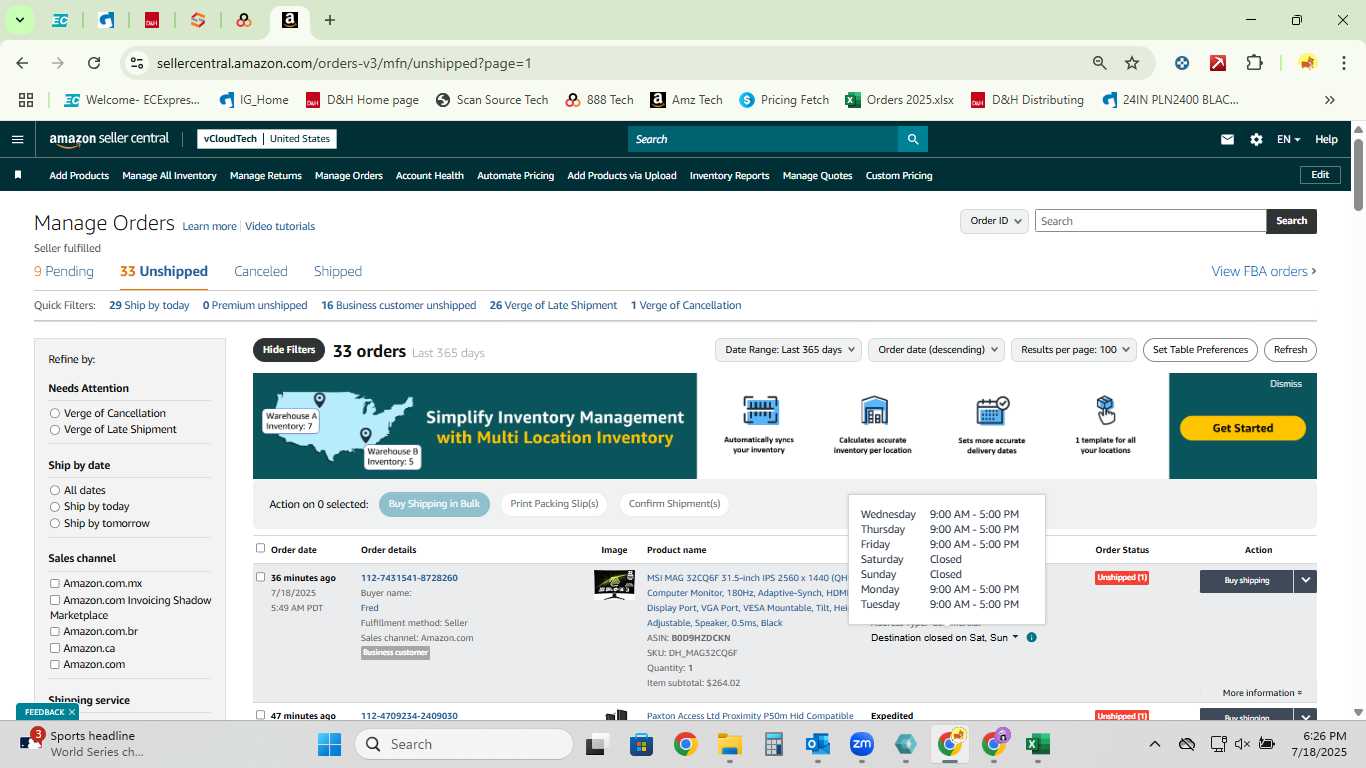Open the Windows Start menu
Viewport: 1366px width, 768px height.
pos(330,744)
